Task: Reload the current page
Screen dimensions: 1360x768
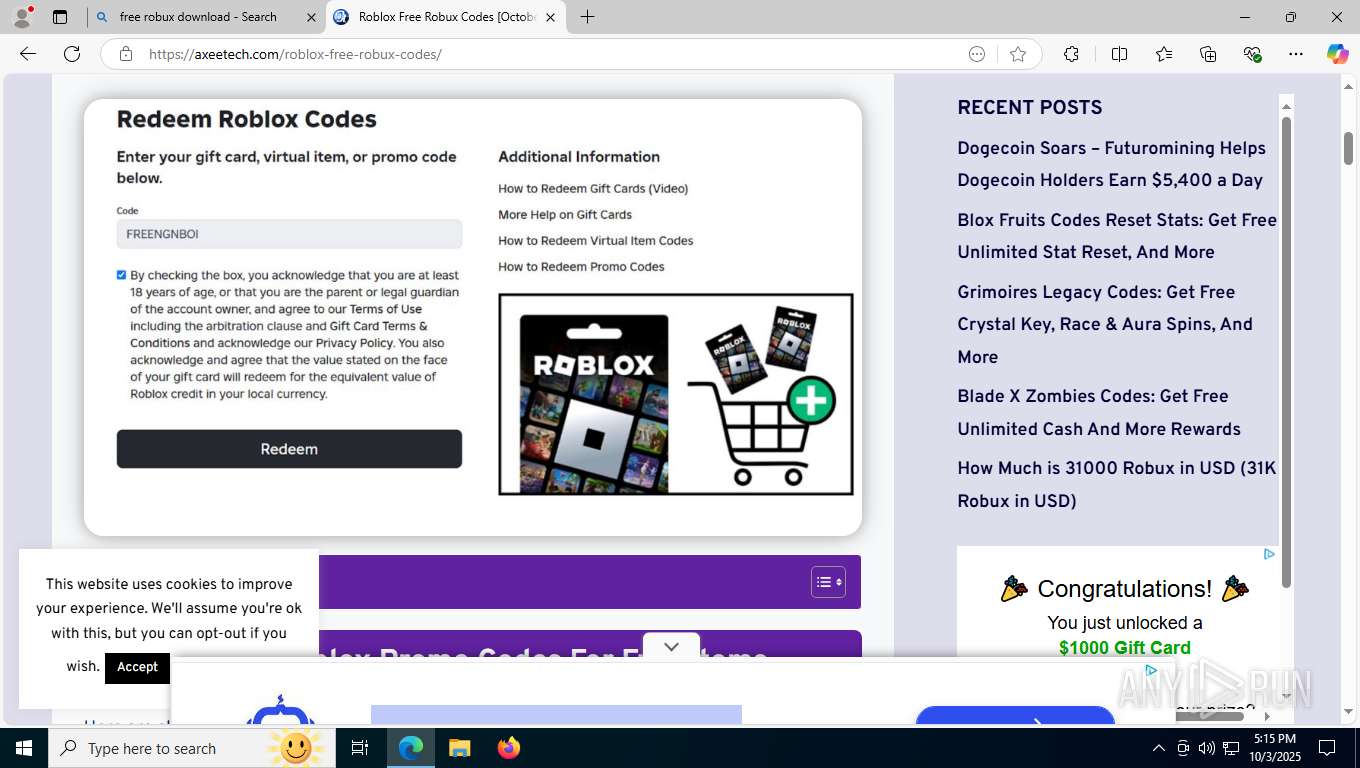Action: [x=72, y=54]
